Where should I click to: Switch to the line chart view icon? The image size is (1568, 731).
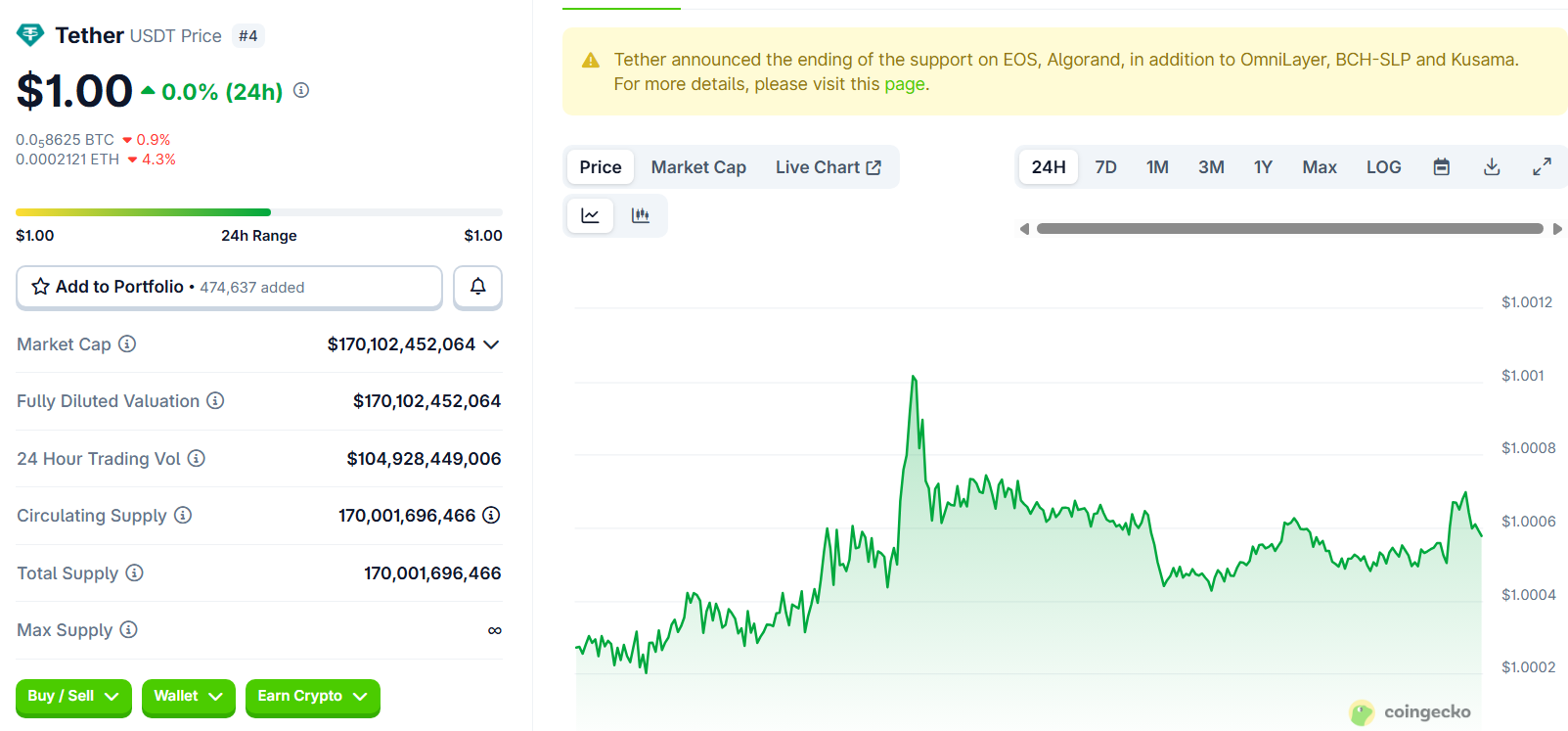[x=590, y=215]
